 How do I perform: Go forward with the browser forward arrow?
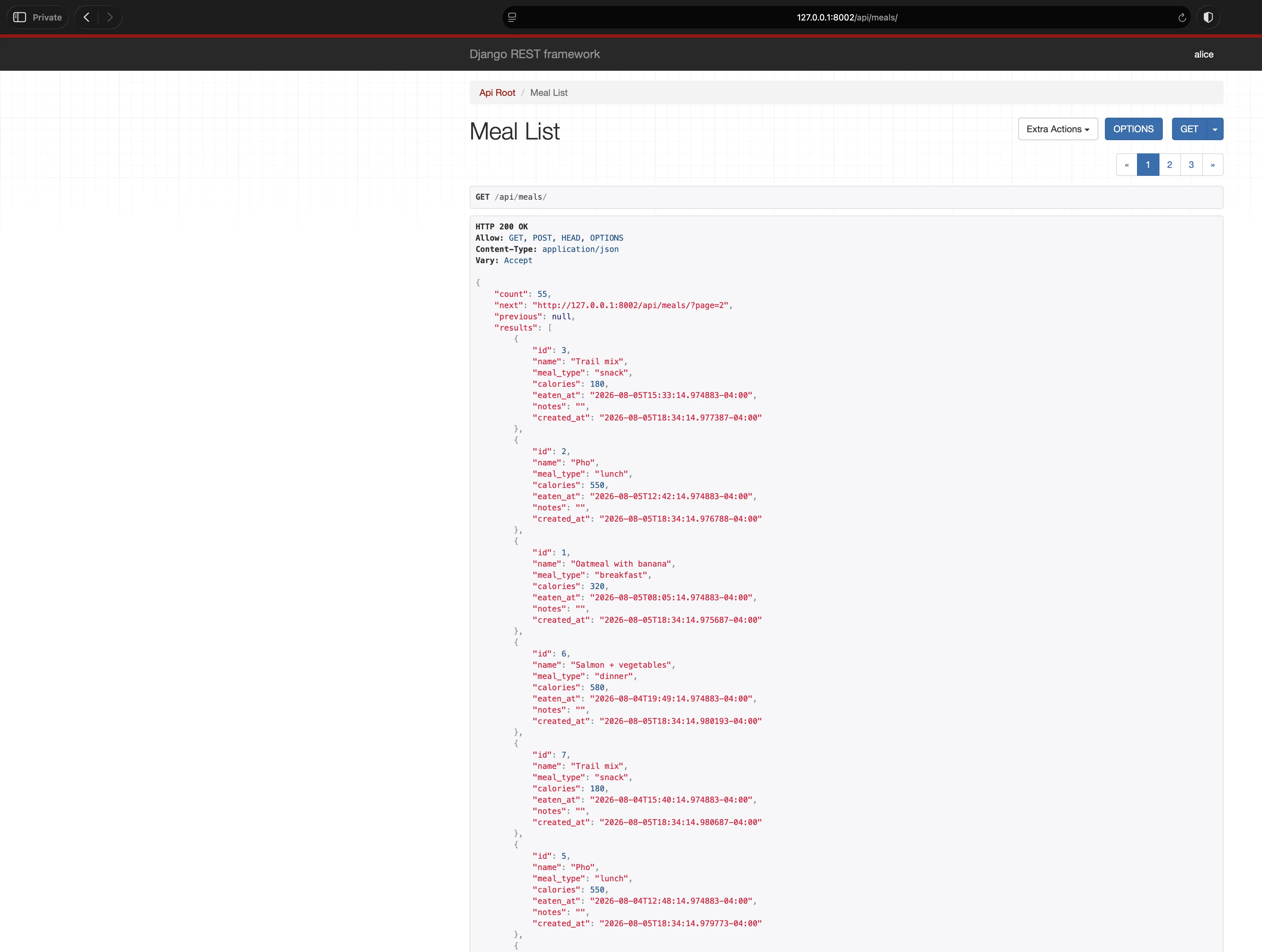click(110, 17)
